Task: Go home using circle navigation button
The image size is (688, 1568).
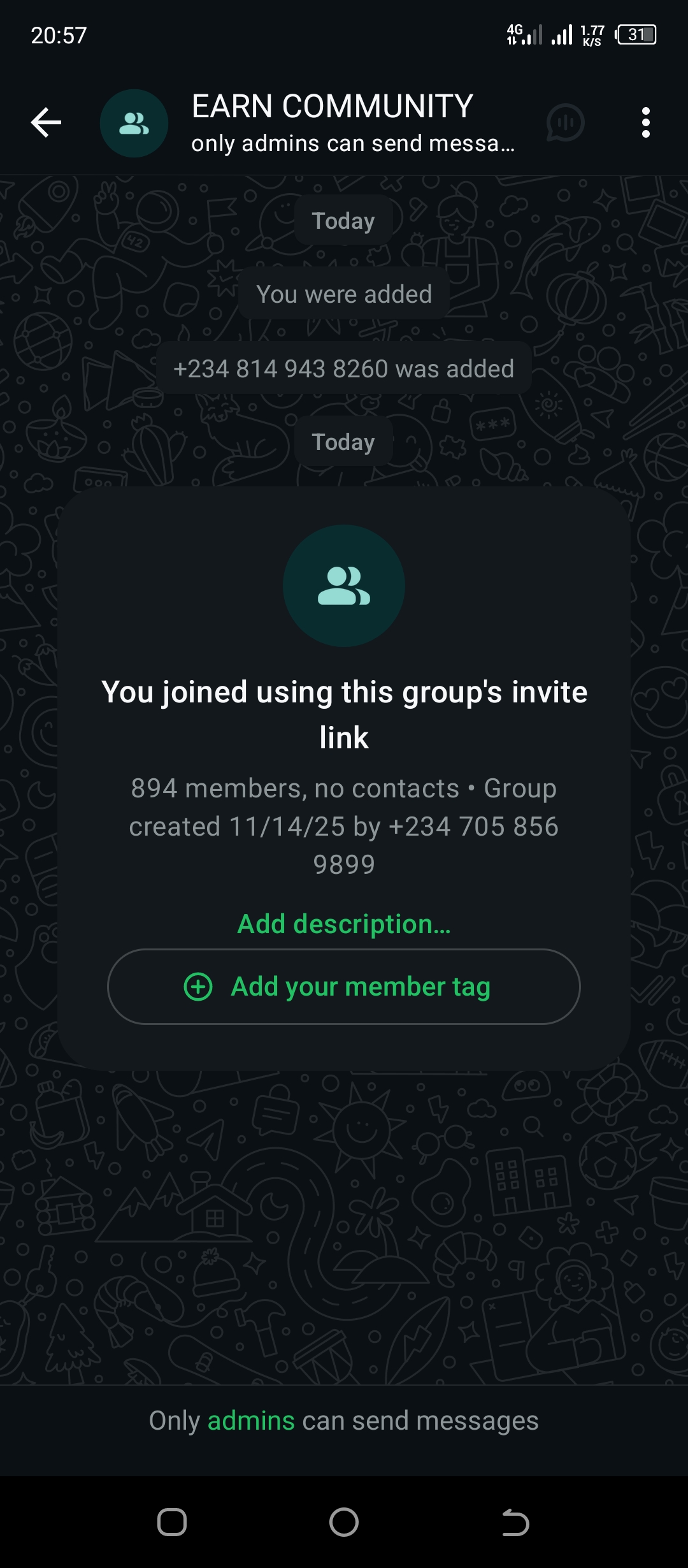Action: (x=344, y=1522)
